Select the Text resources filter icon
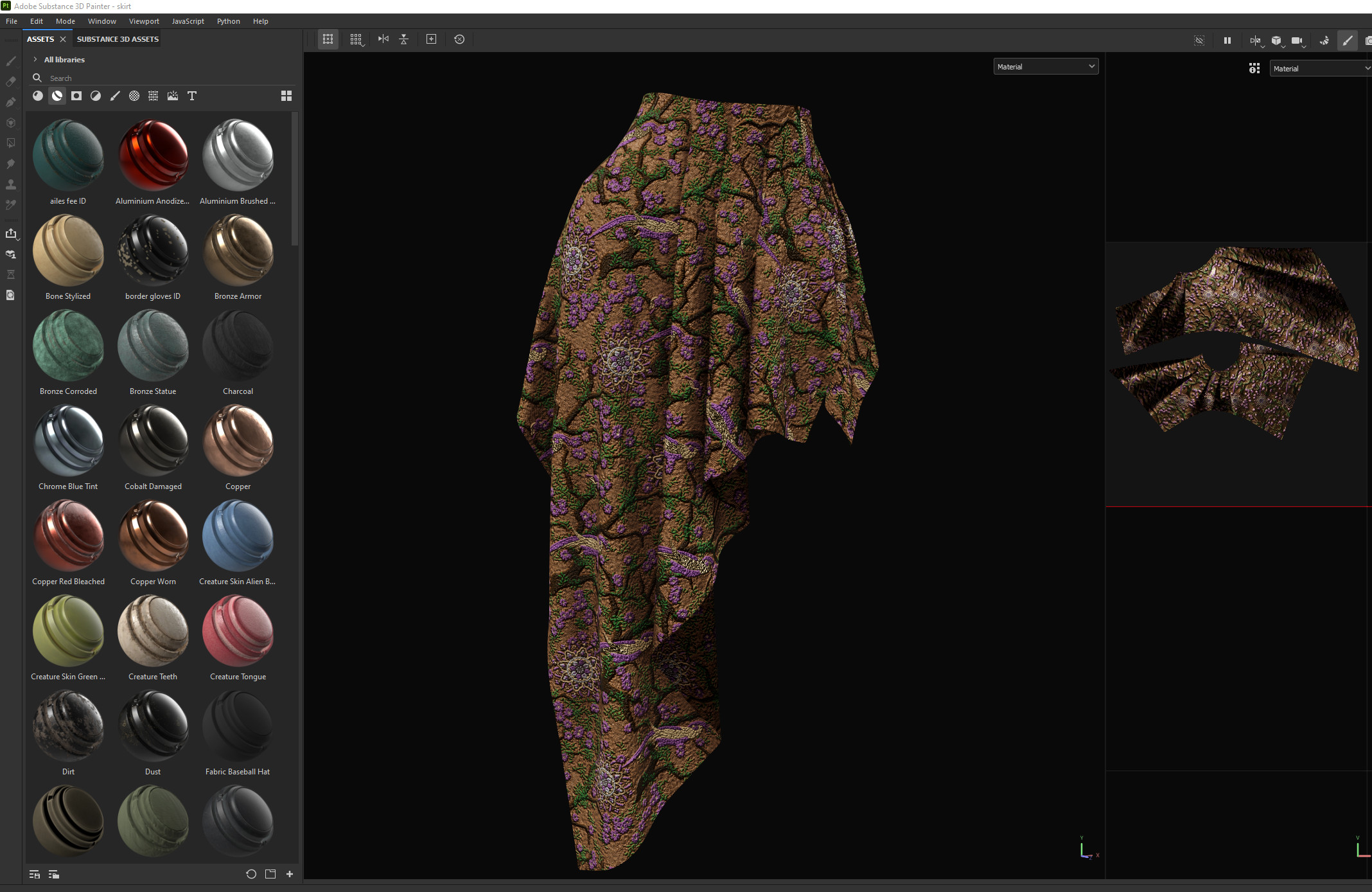The image size is (1372, 892). 191,96
